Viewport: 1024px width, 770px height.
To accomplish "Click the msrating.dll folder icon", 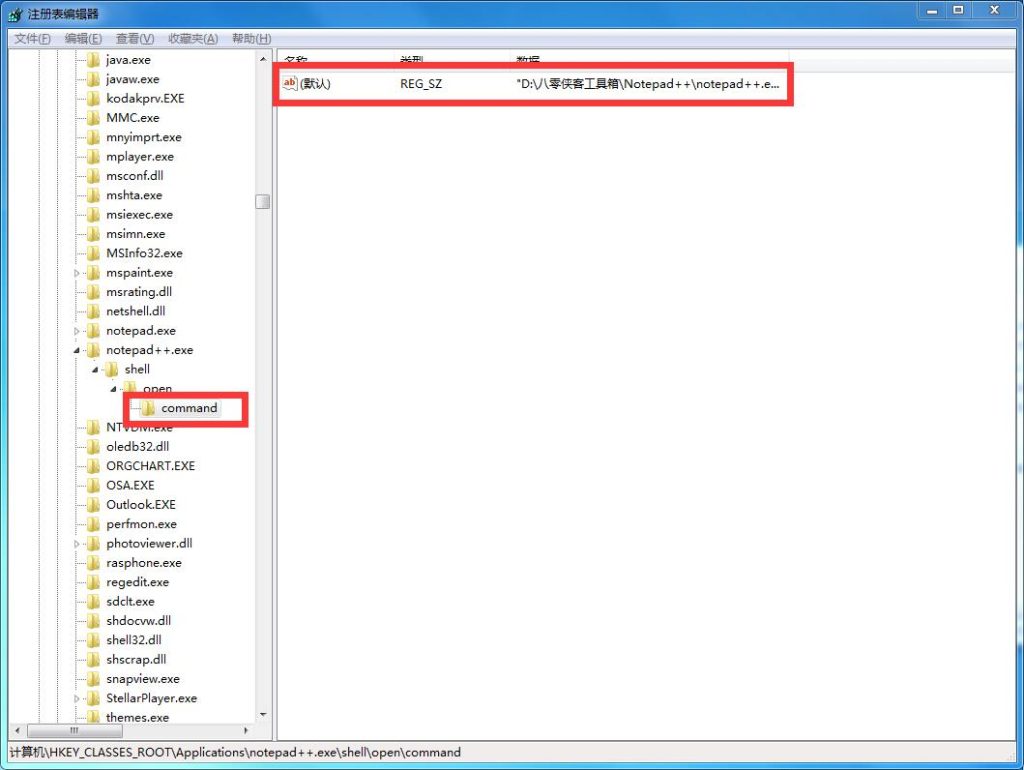I will pyautogui.click(x=93, y=292).
